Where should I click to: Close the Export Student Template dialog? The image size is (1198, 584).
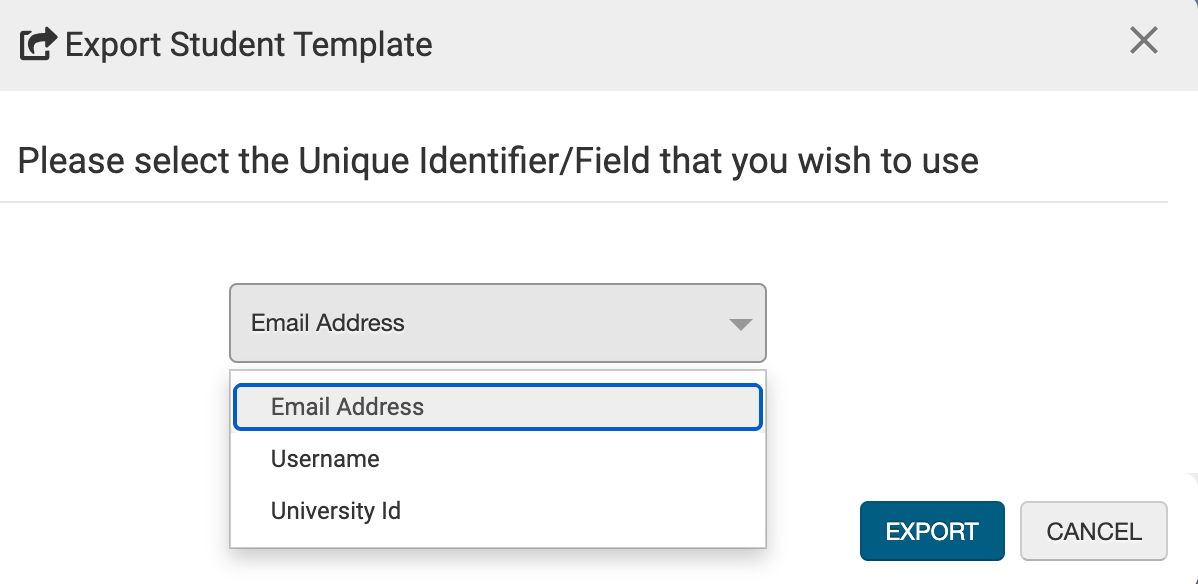1143,41
